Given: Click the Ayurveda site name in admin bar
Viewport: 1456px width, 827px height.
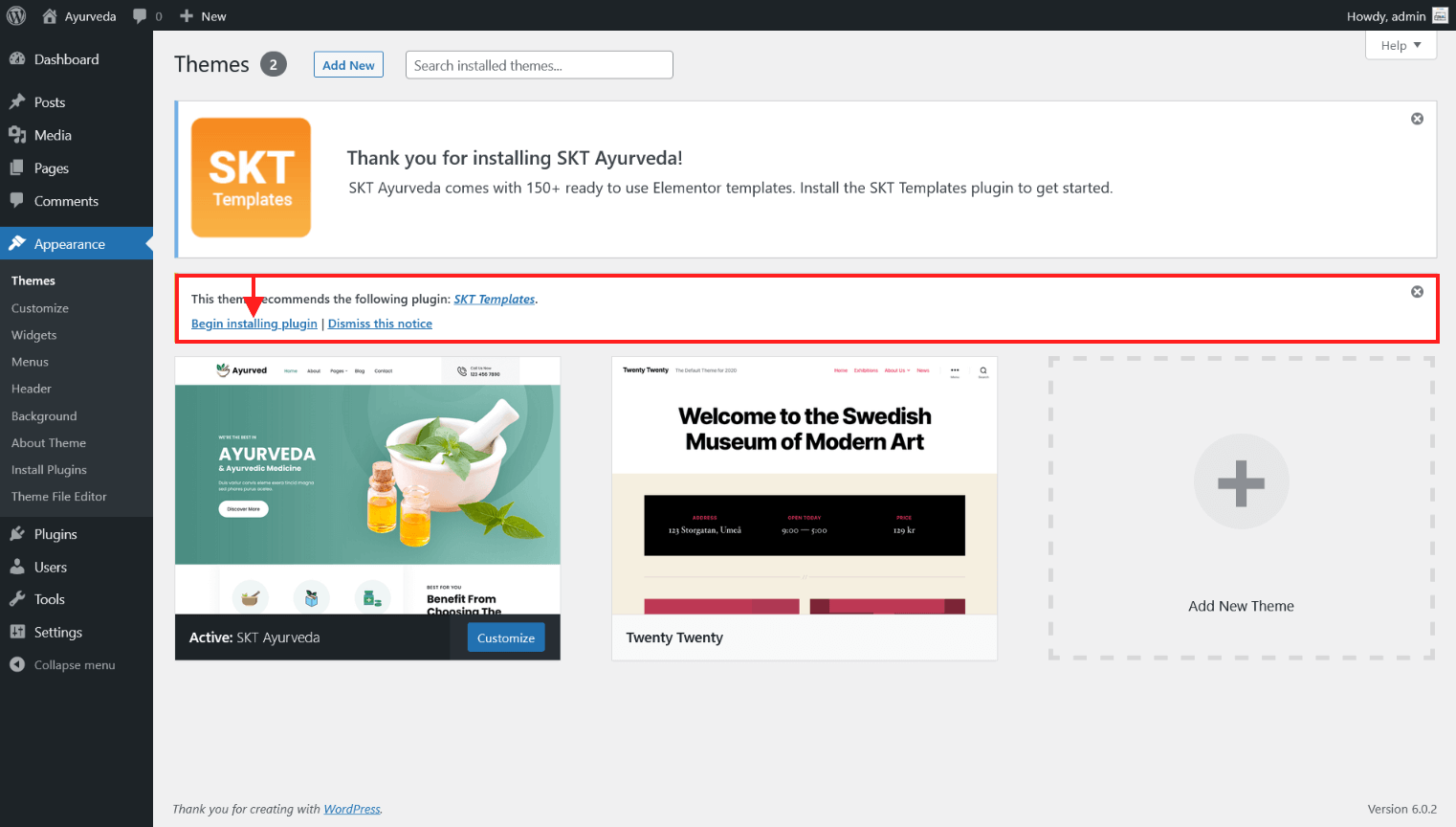Looking at the screenshot, I should tap(91, 16).
